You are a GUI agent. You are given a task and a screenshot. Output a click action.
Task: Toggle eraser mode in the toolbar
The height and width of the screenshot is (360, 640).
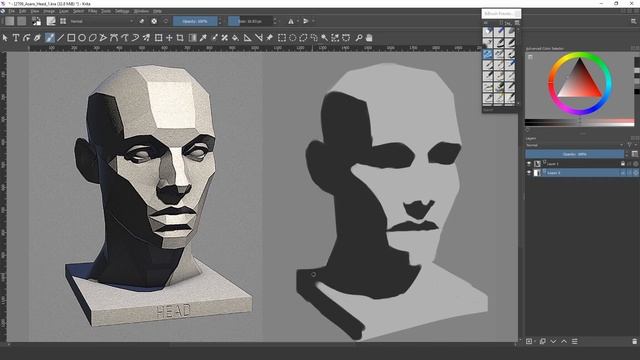tap(142, 21)
